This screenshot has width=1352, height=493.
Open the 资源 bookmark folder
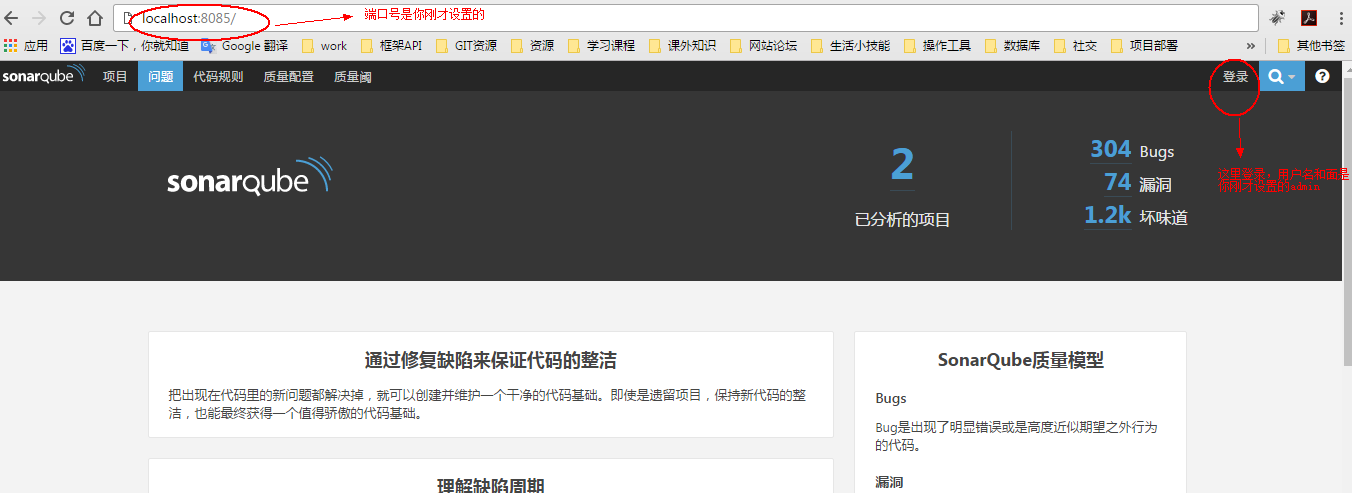[x=532, y=46]
